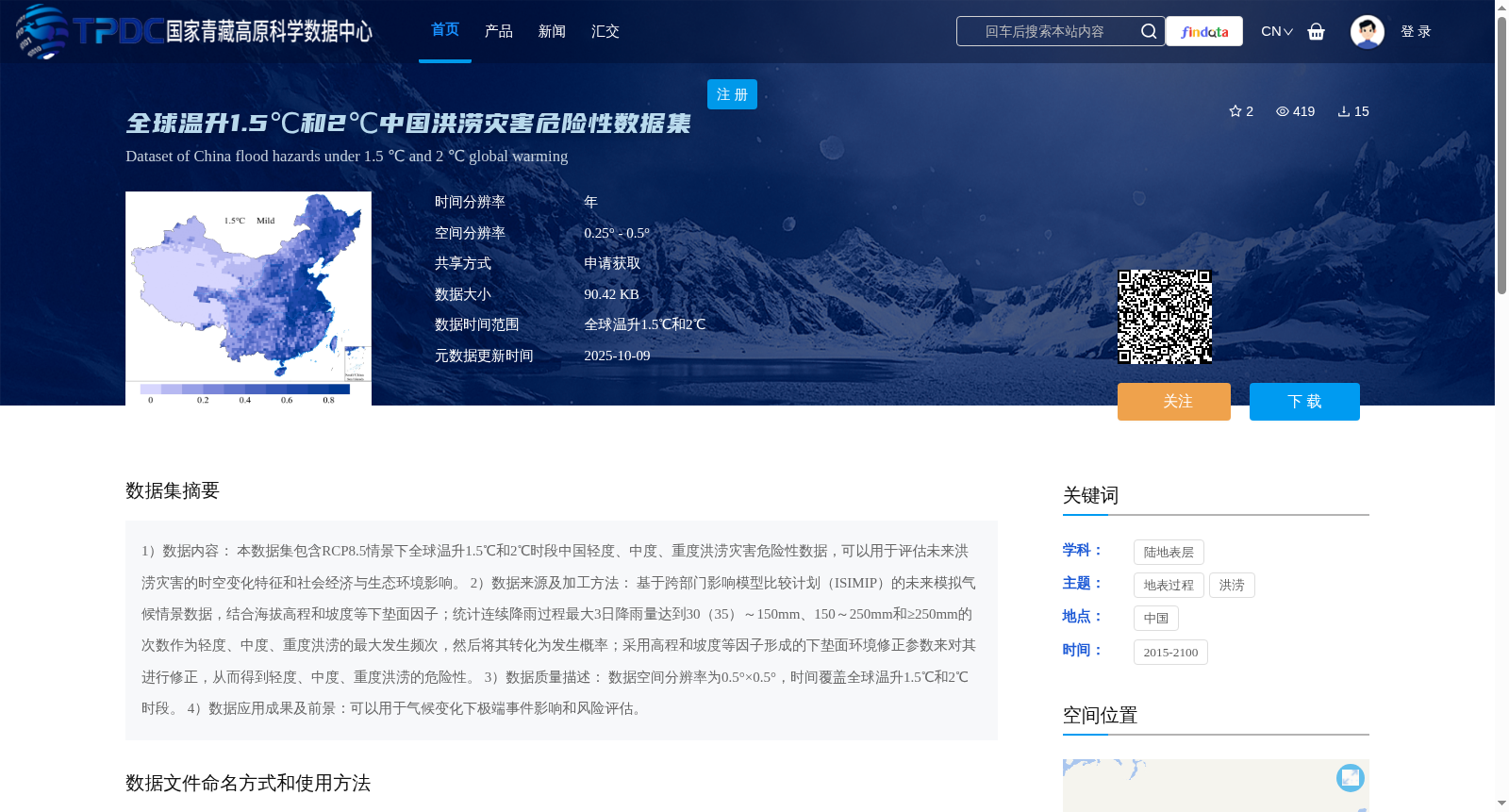Click the search magnifier icon

pyautogui.click(x=1148, y=31)
